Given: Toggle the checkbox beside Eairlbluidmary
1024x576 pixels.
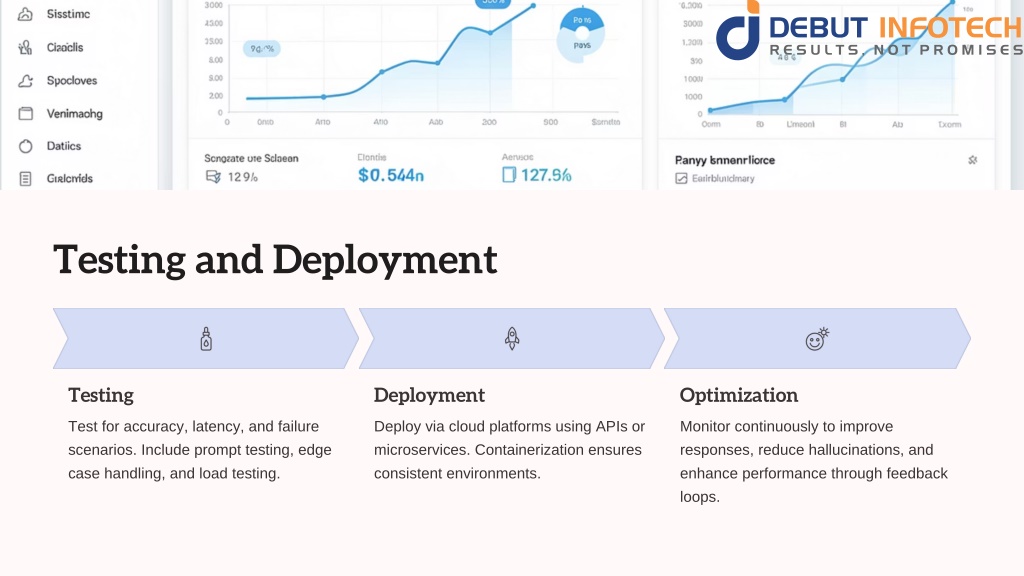Looking at the screenshot, I should pos(682,179).
